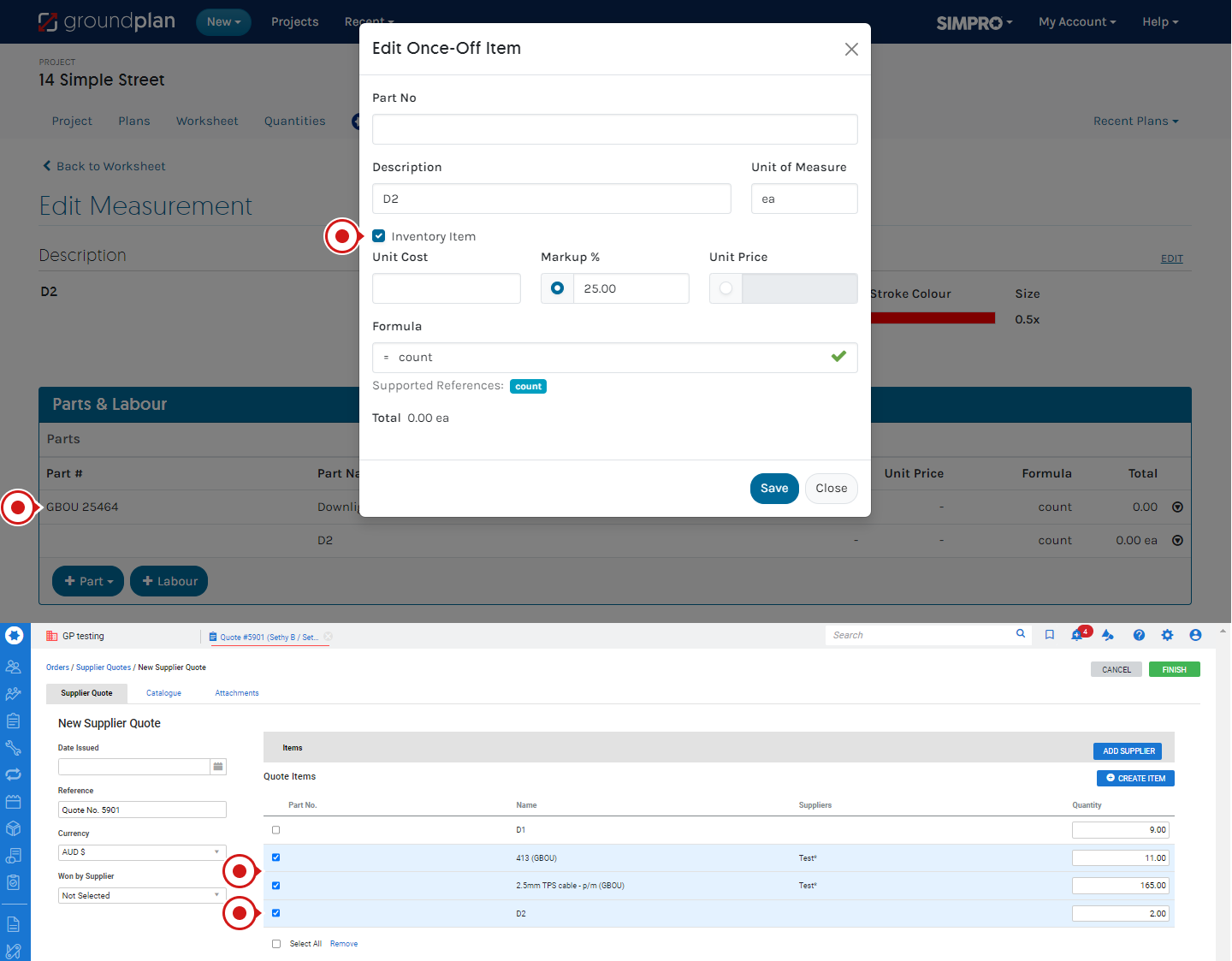Click the CREATE ITEM button
Image resolution: width=1232 pixels, height=961 pixels.
(x=1135, y=778)
